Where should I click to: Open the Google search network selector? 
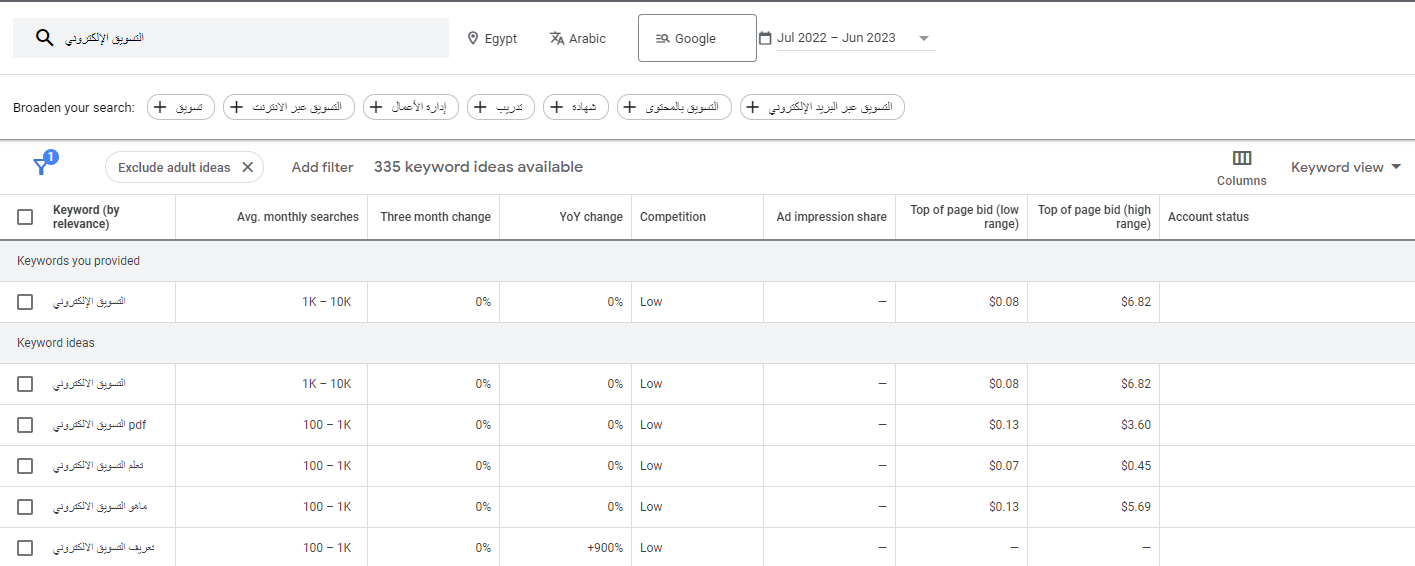696,38
